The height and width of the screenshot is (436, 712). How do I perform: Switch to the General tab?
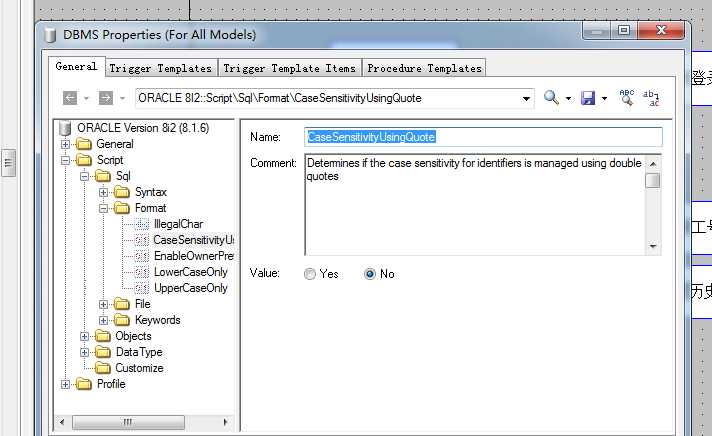76,67
